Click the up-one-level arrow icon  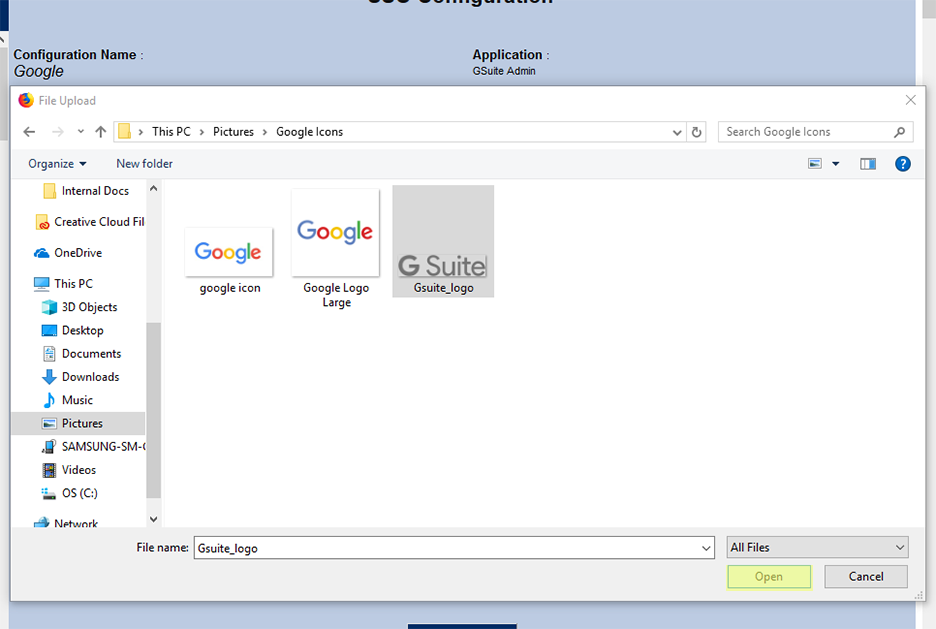pos(99,131)
